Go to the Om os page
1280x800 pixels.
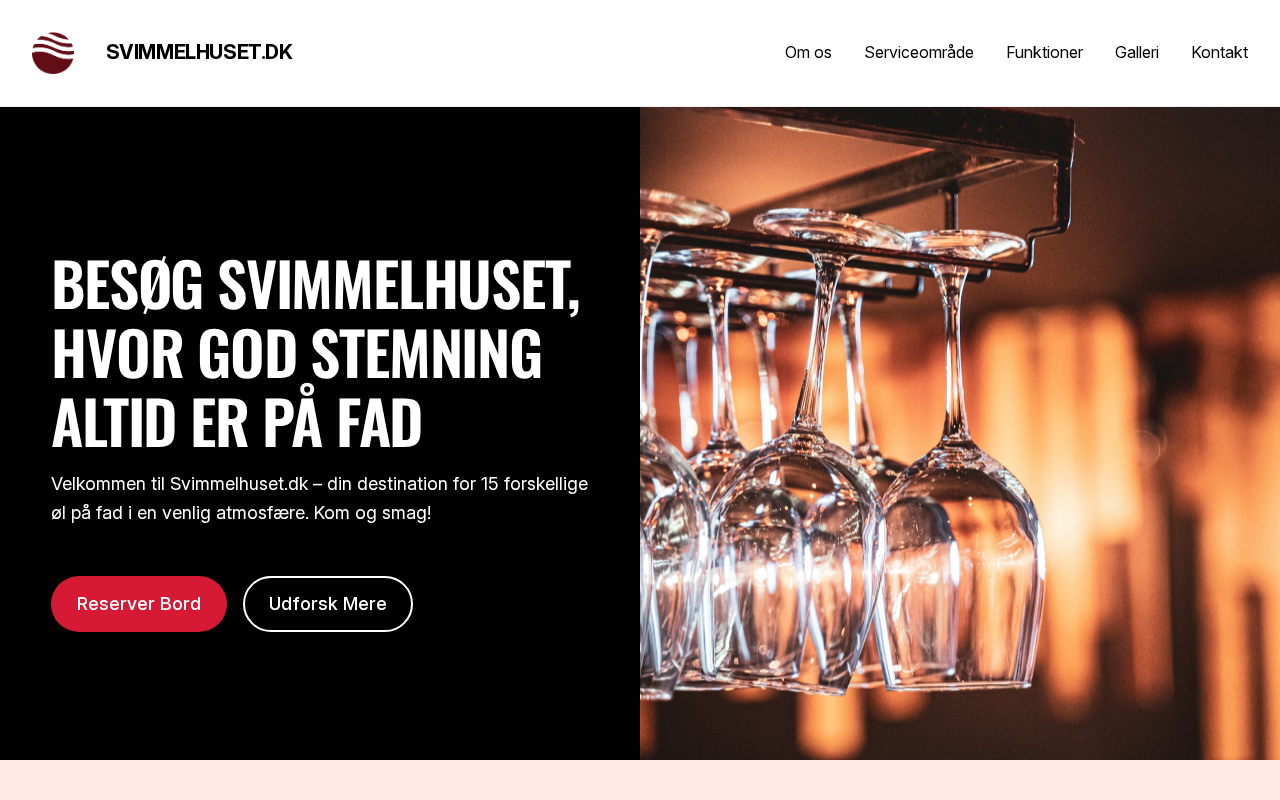pyautogui.click(x=808, y=52)
